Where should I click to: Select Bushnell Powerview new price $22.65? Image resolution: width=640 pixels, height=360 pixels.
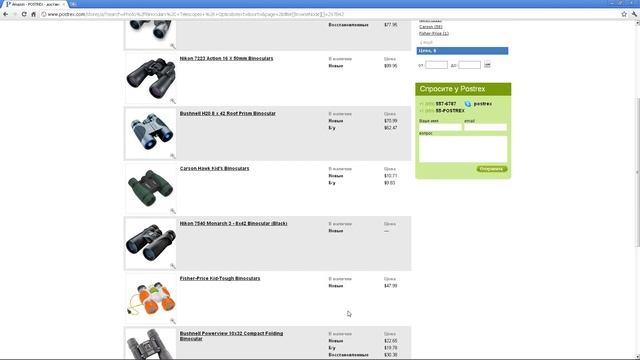tap(391, 341)
